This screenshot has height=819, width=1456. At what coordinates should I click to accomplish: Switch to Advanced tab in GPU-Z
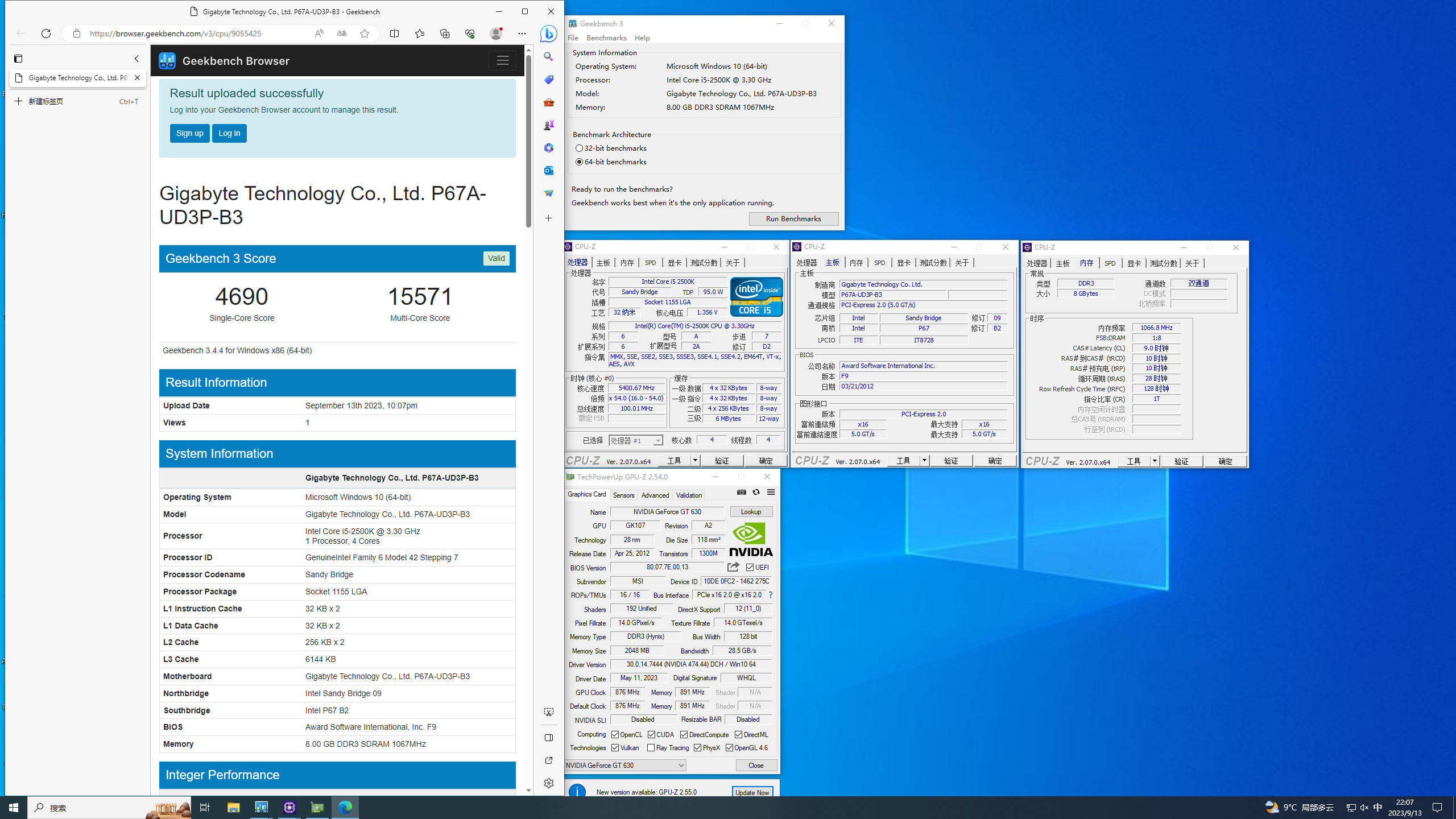click(x=655, y=495)
